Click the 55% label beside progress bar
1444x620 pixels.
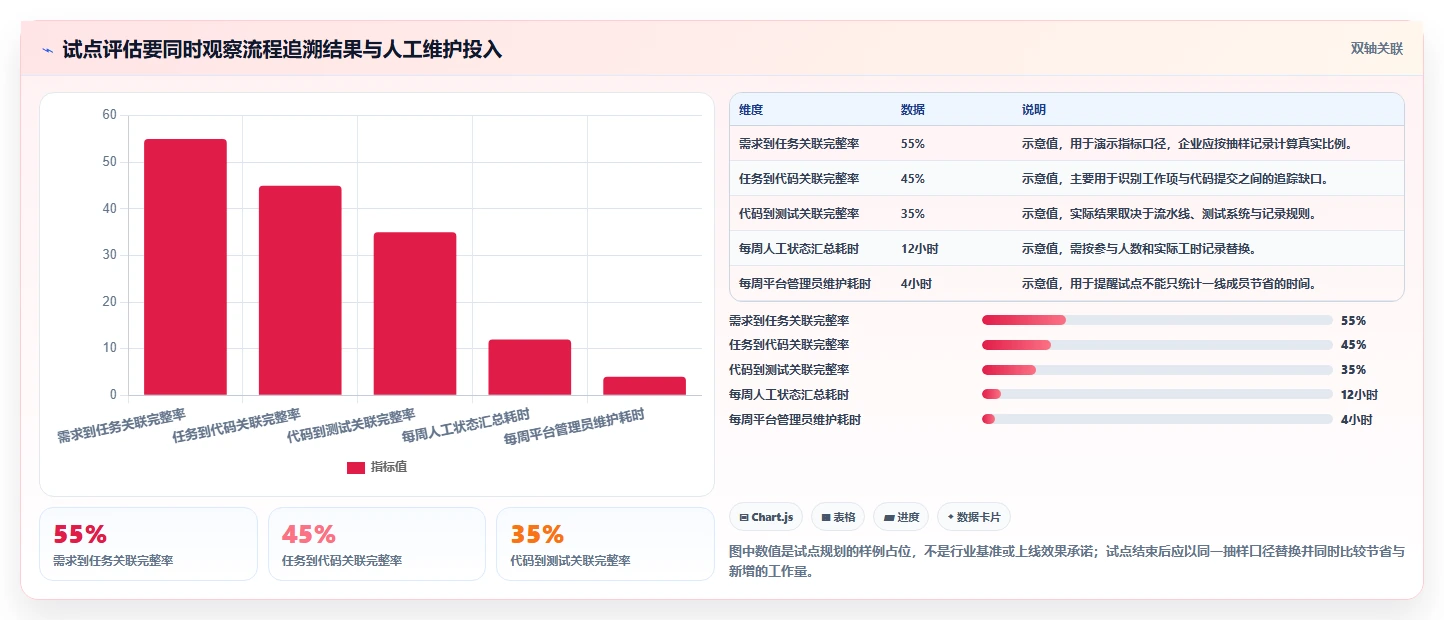1353,321
